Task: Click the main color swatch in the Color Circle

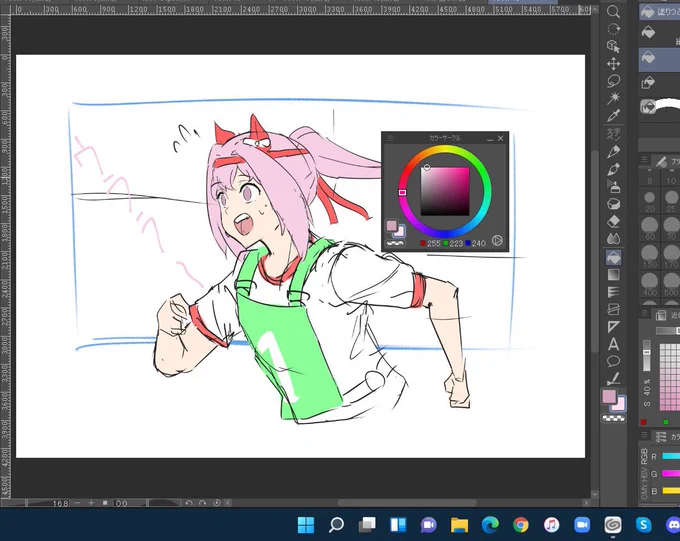Action: [x=392, y=225]
